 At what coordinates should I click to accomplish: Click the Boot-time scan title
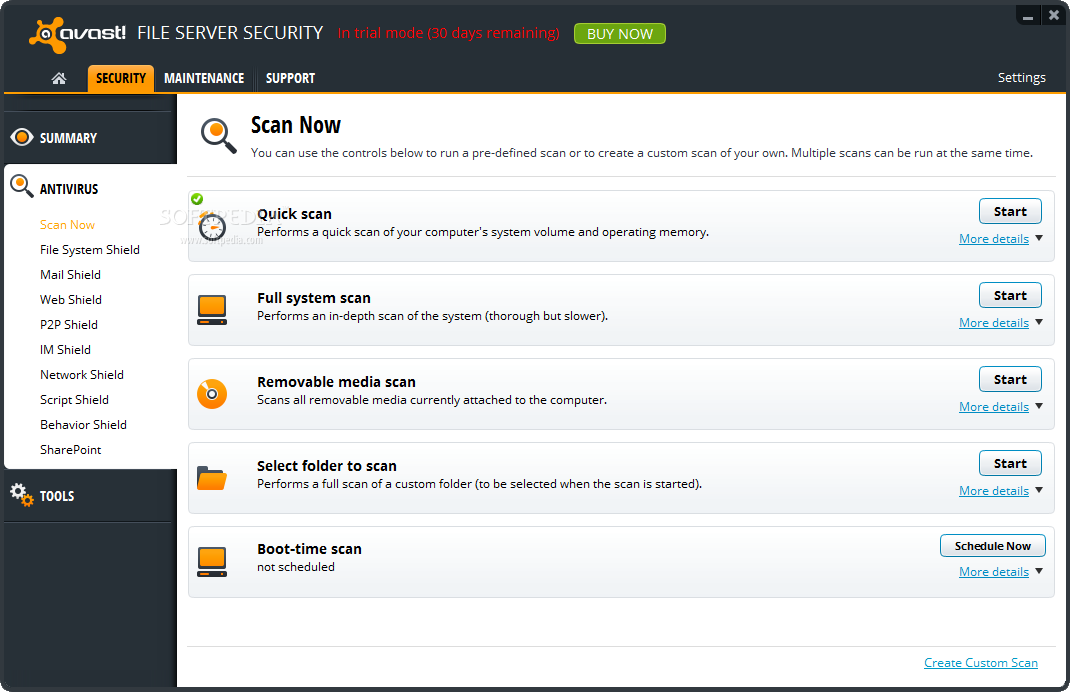tap(309, 549)
